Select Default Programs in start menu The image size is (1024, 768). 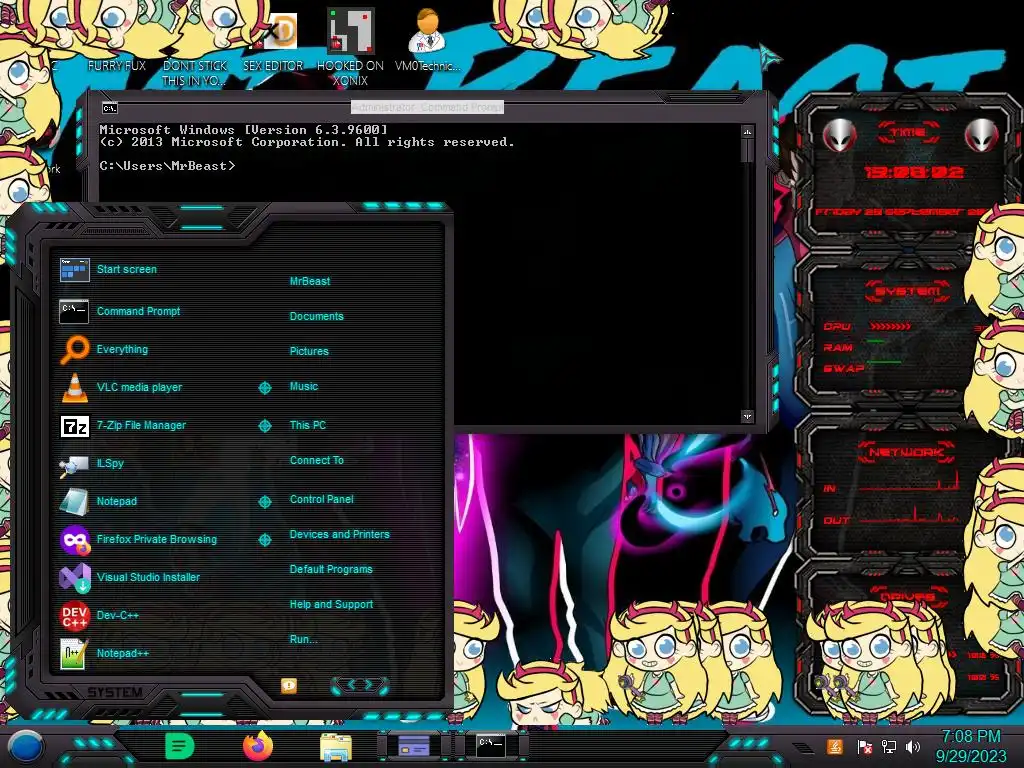tap(331, 569)
